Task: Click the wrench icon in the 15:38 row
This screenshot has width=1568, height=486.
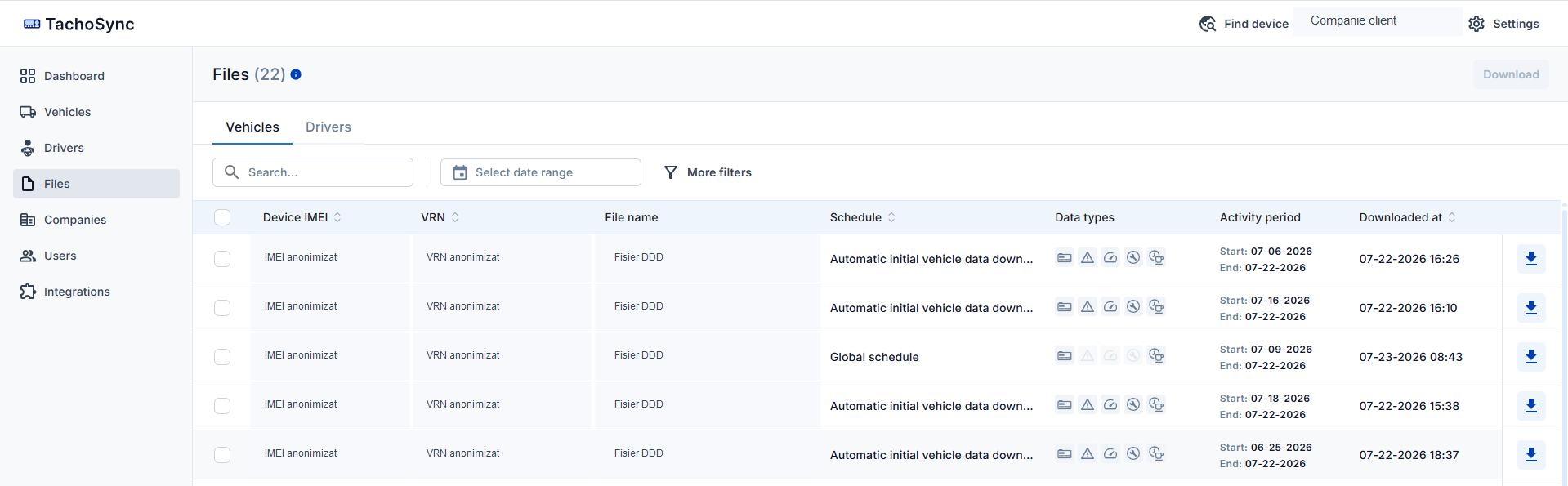Action: (x=1133, y=405)
